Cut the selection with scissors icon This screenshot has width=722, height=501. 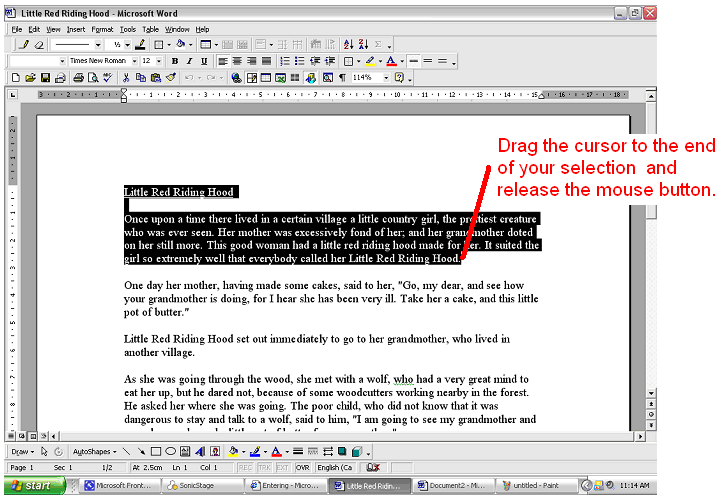point(126,78)
